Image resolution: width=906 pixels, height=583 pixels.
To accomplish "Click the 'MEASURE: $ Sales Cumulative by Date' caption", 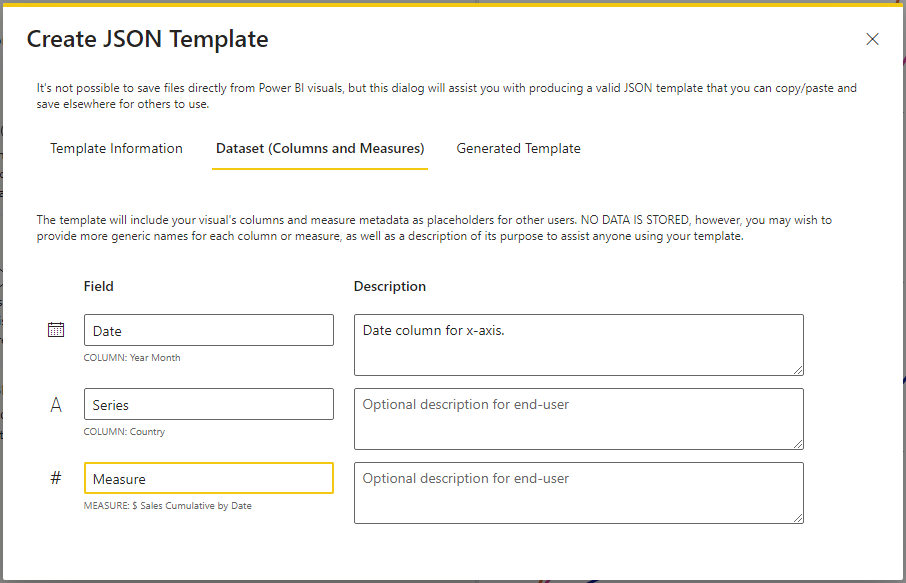I will [168, 506].
